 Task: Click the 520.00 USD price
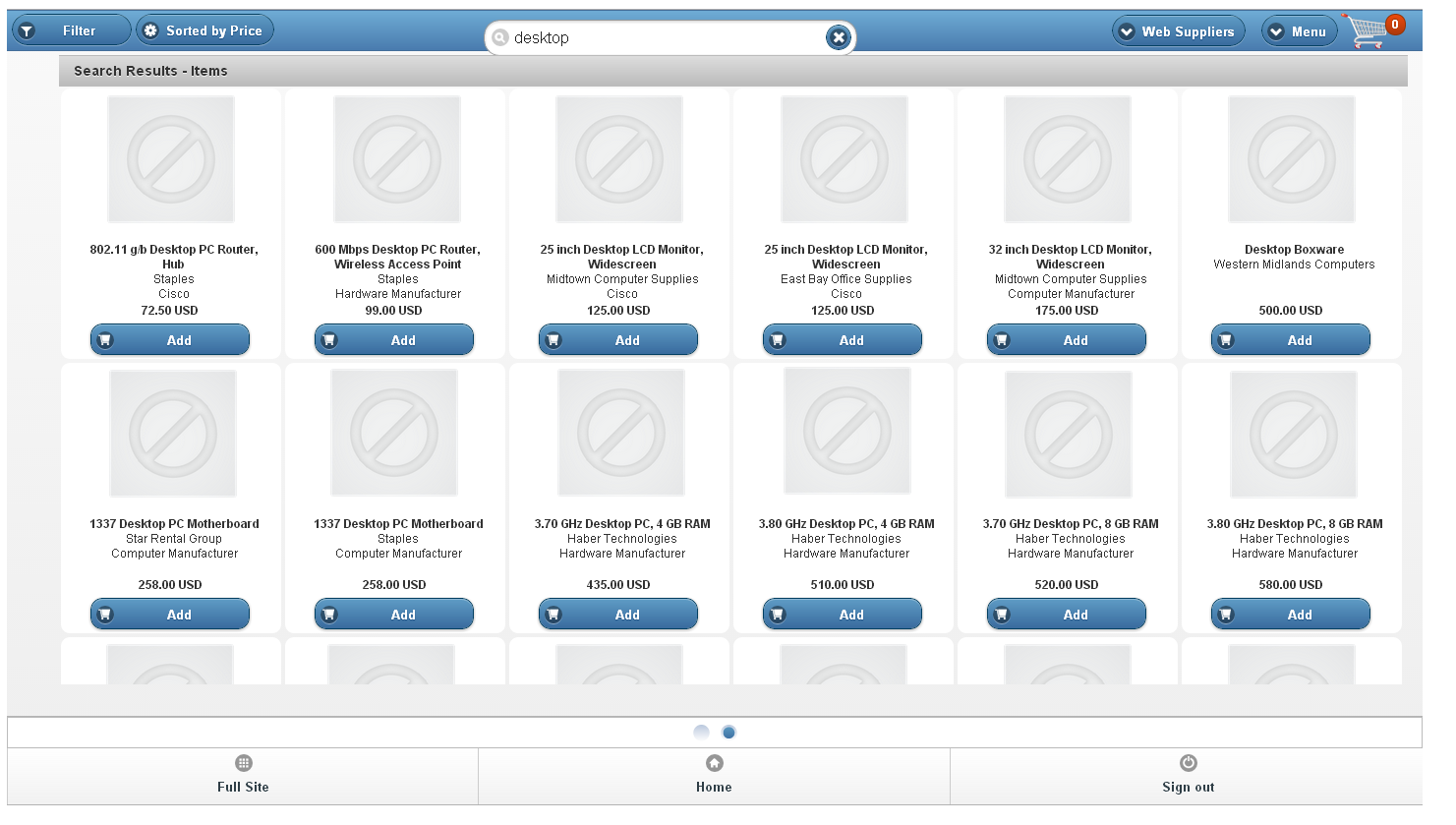tap(1067, 585)
